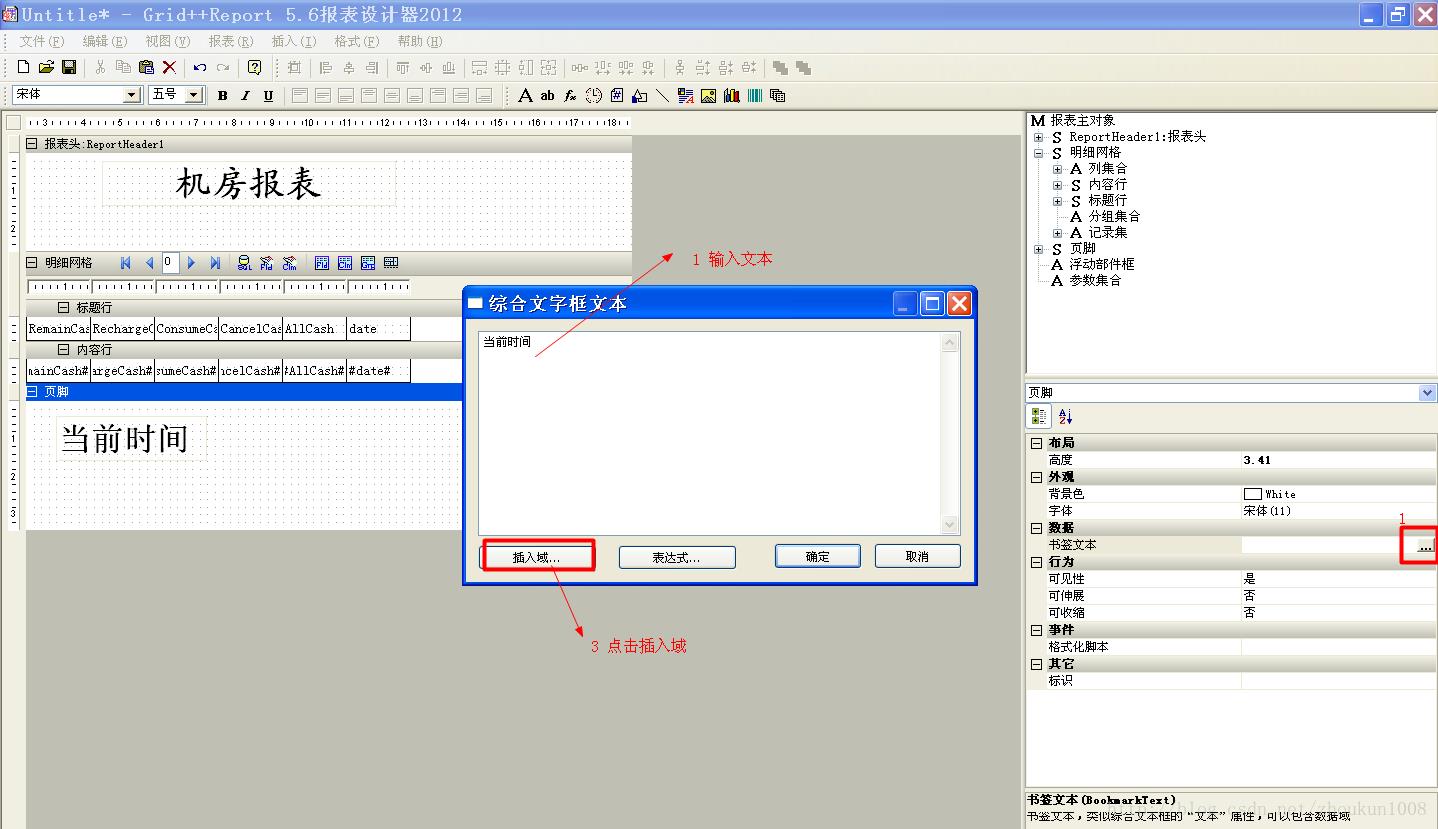Screen dimensions: 1438x829
Task: Open the 视图(V) menu
Action: [168, 41]
